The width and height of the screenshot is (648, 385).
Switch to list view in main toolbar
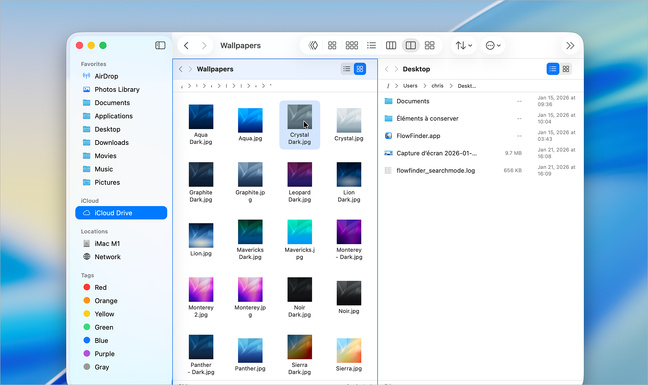tap(372, 45)
